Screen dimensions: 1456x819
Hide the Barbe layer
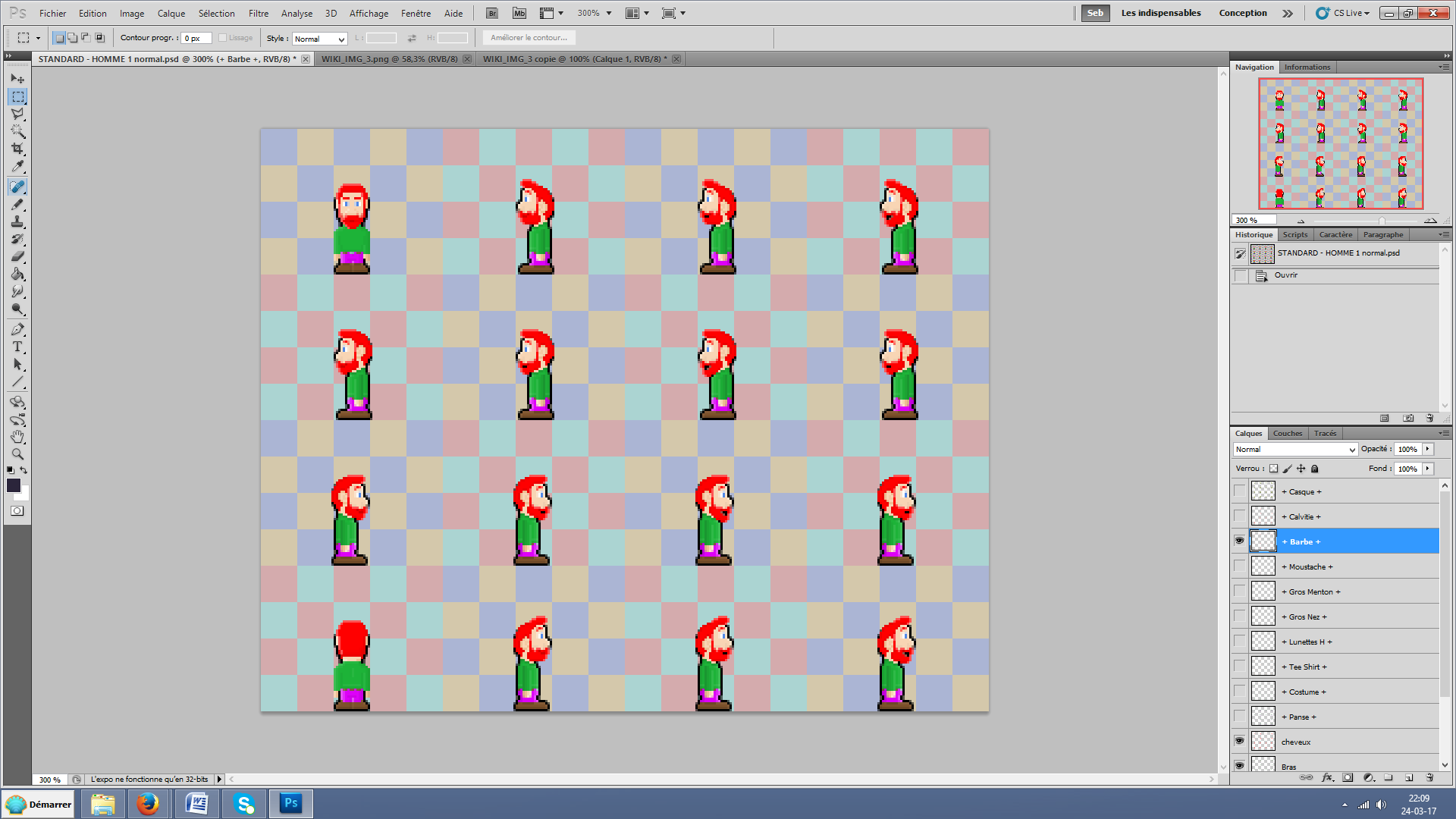[1239, 541]
